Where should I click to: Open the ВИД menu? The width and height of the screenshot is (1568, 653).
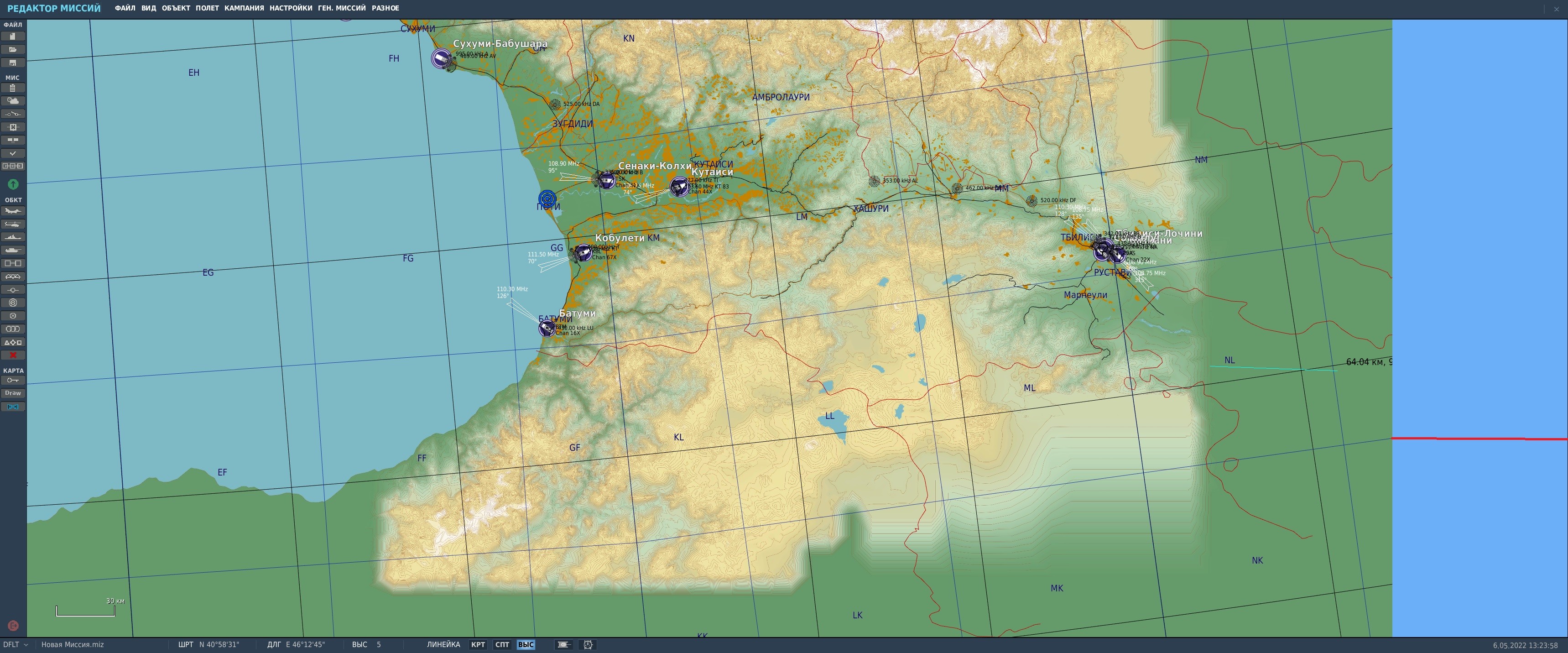click(149, 8)
